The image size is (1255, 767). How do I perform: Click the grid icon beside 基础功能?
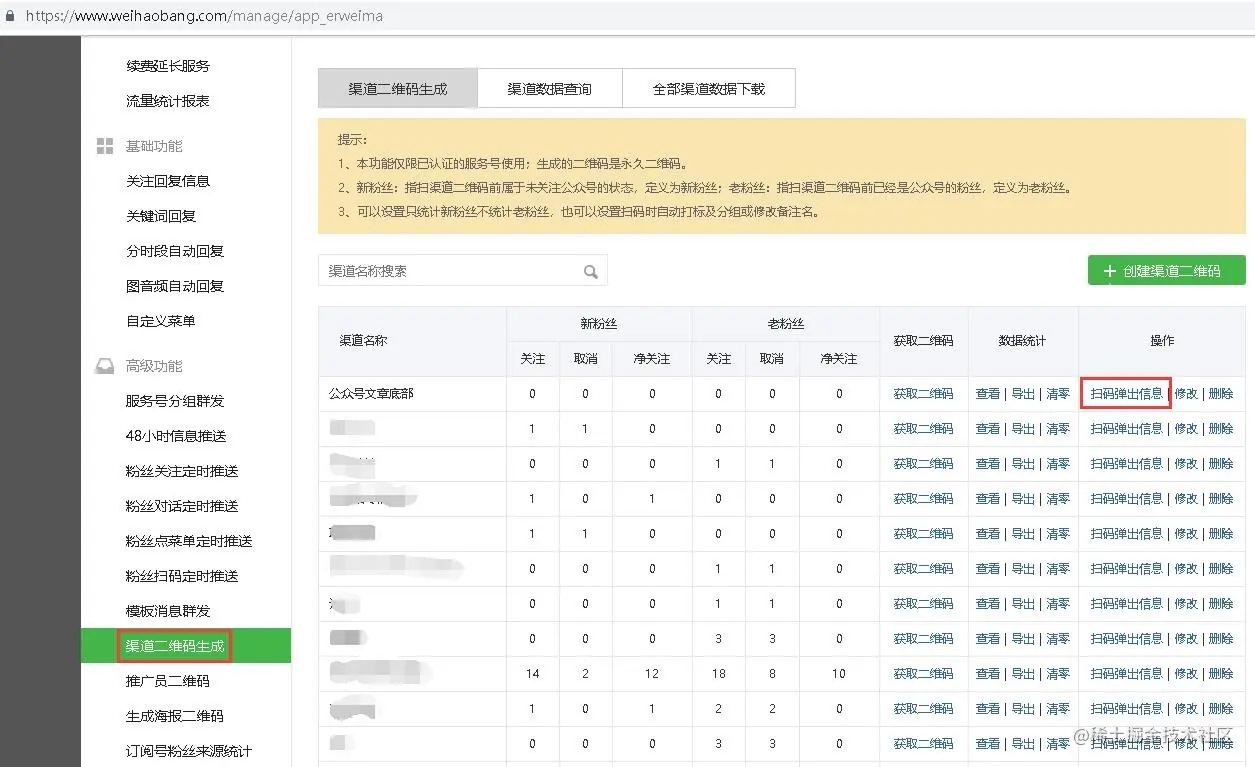(104, 145)
